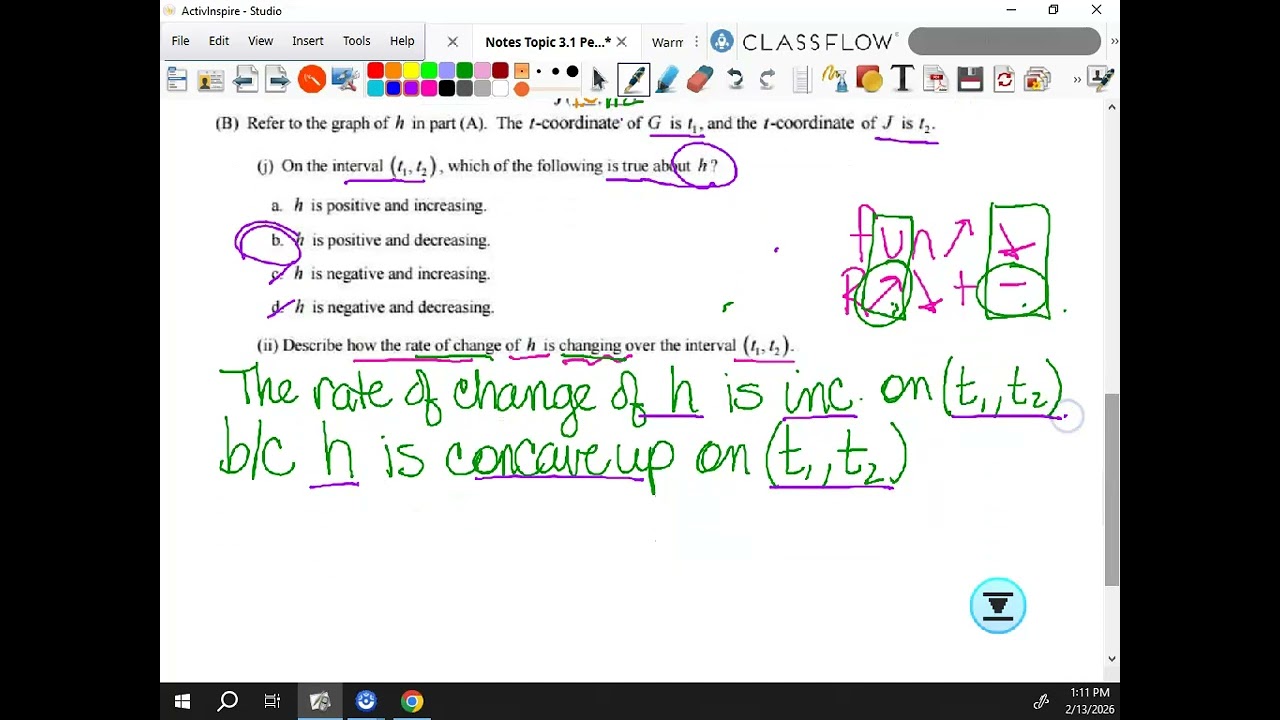Undo the last action
This screenshot has width=1280, height=720.
(735, 79)
